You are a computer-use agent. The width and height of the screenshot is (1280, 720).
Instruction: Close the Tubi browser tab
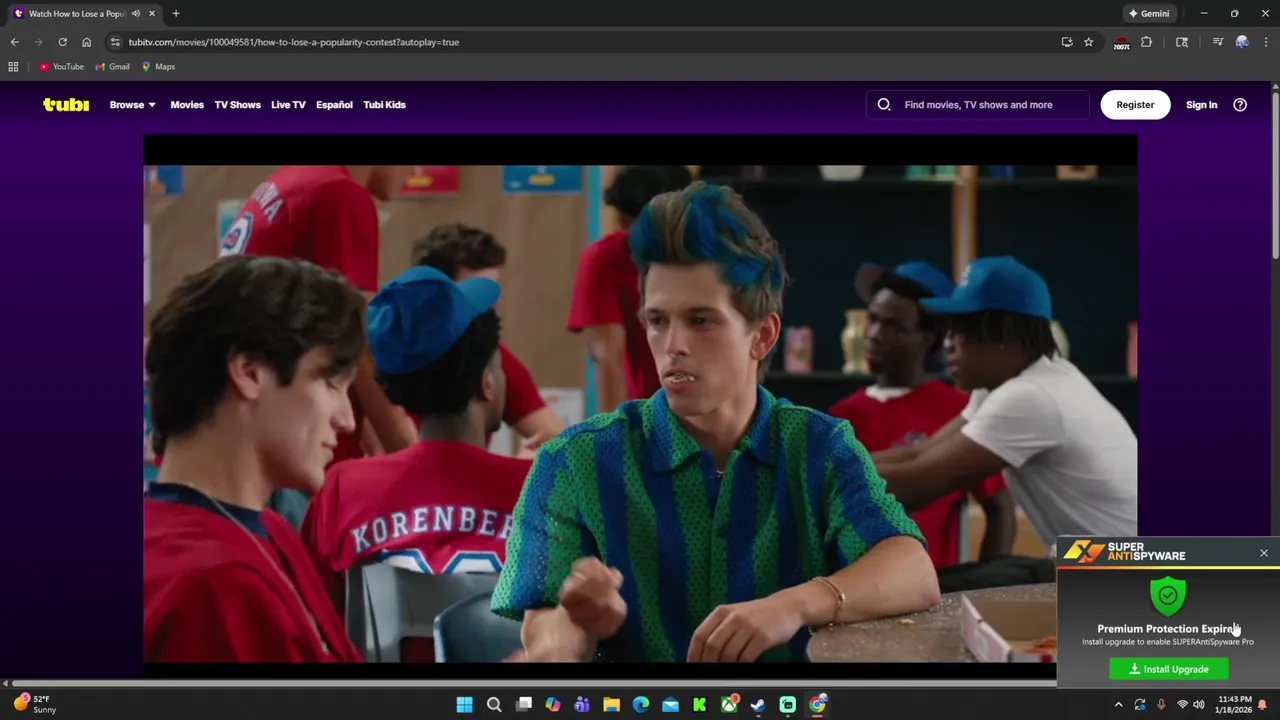152,14
